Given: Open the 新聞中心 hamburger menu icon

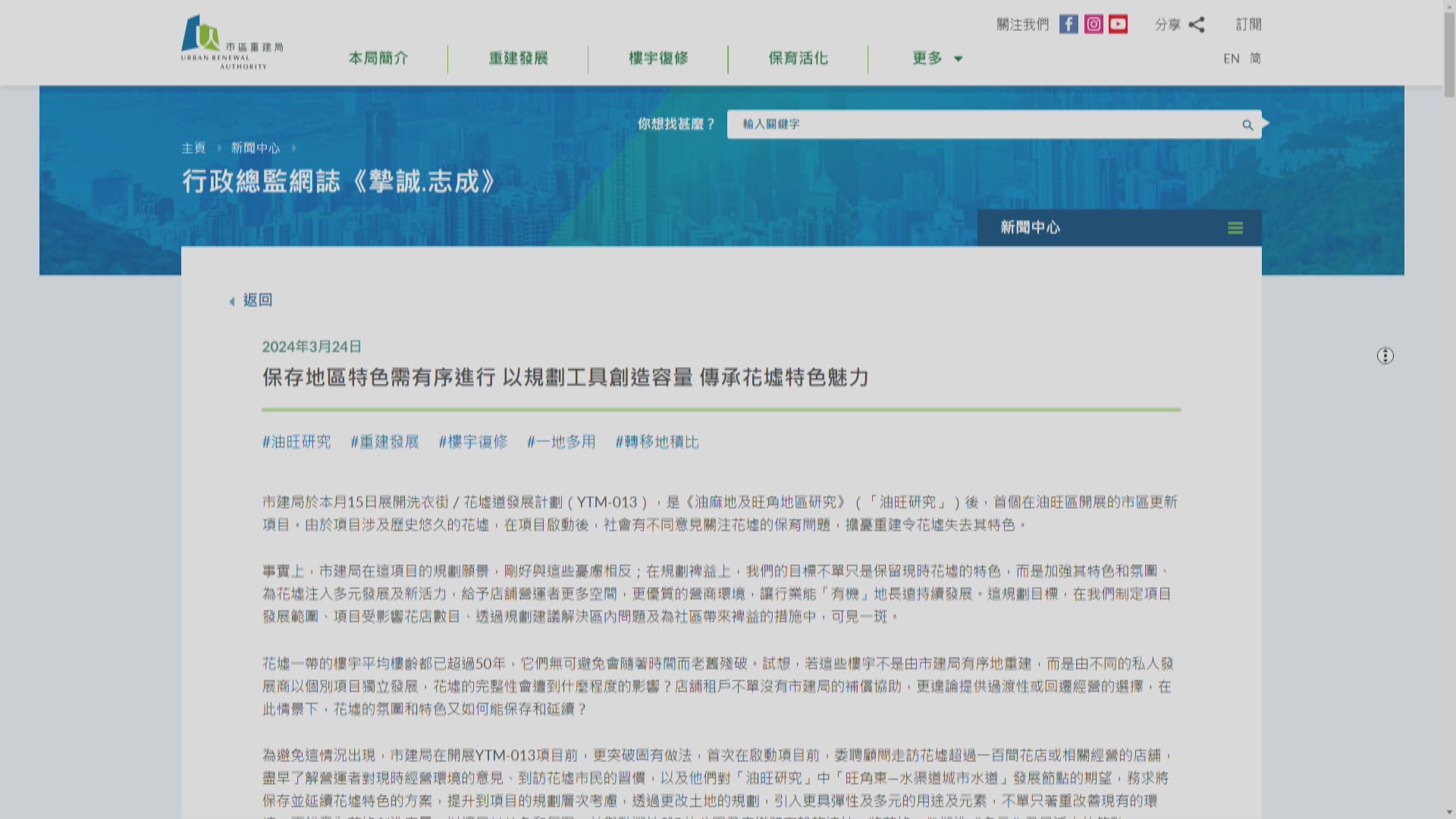Looking at the screenshot, I should (1236, 227).
